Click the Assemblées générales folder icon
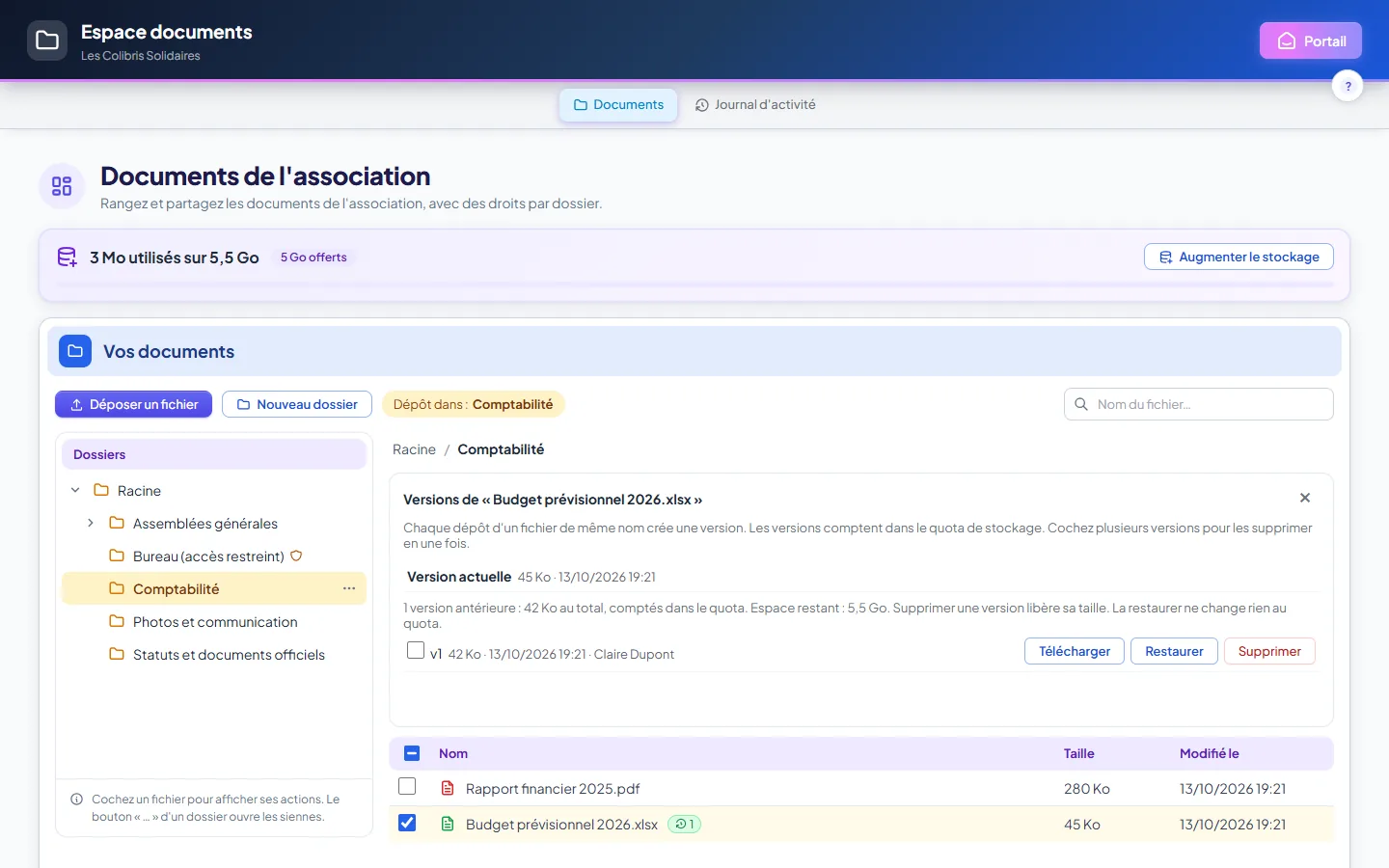This screenshot has height=868, width=1389. pos(117,523)
